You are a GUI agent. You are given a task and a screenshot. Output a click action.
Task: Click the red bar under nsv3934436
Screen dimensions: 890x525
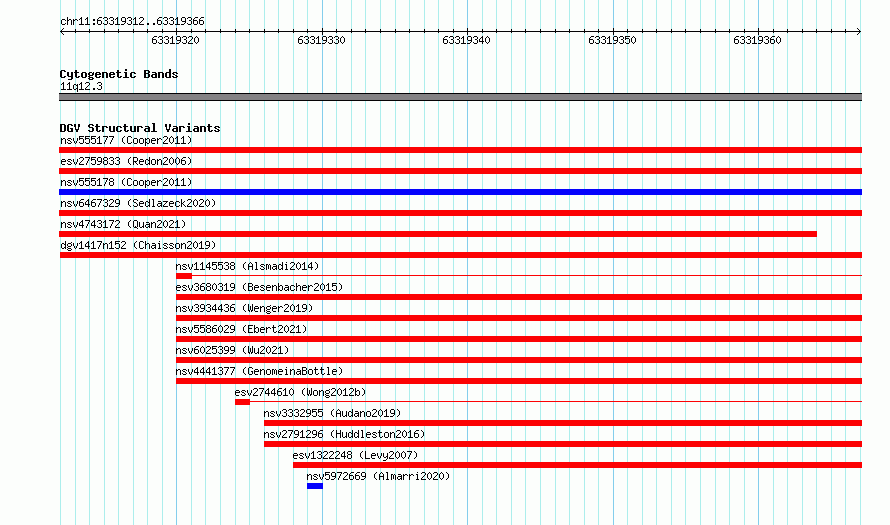pyautogui.click(x=519, y=318)
